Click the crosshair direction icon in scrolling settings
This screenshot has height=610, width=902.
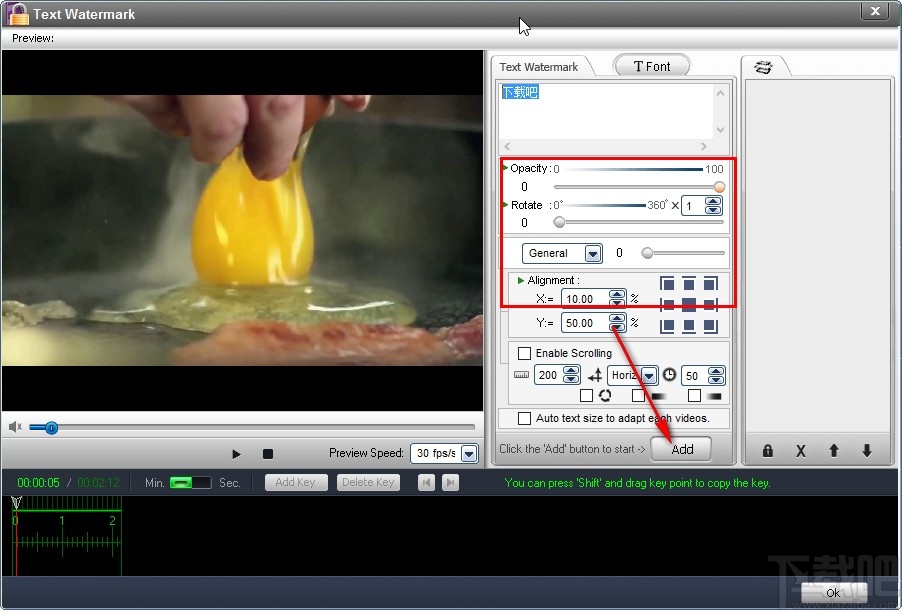pos(595,374)
